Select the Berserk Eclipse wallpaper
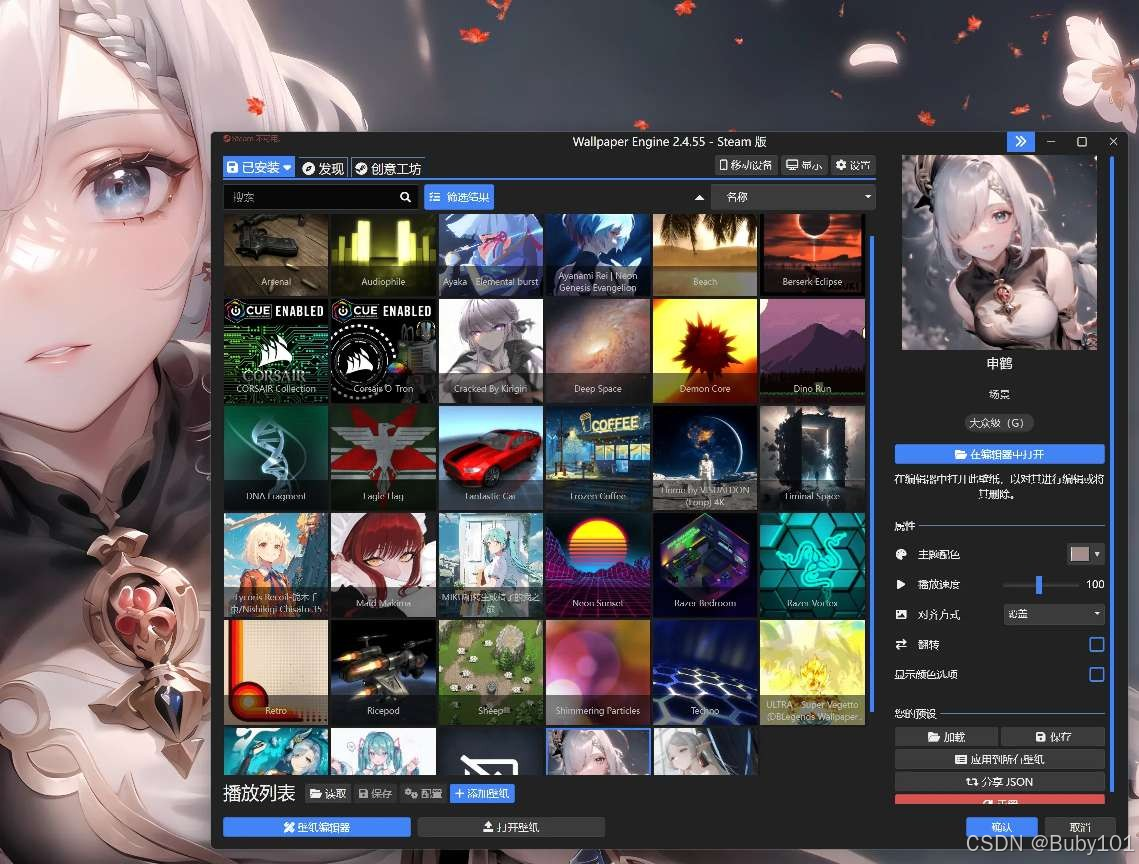The image size is (1139, 864). 812,254
